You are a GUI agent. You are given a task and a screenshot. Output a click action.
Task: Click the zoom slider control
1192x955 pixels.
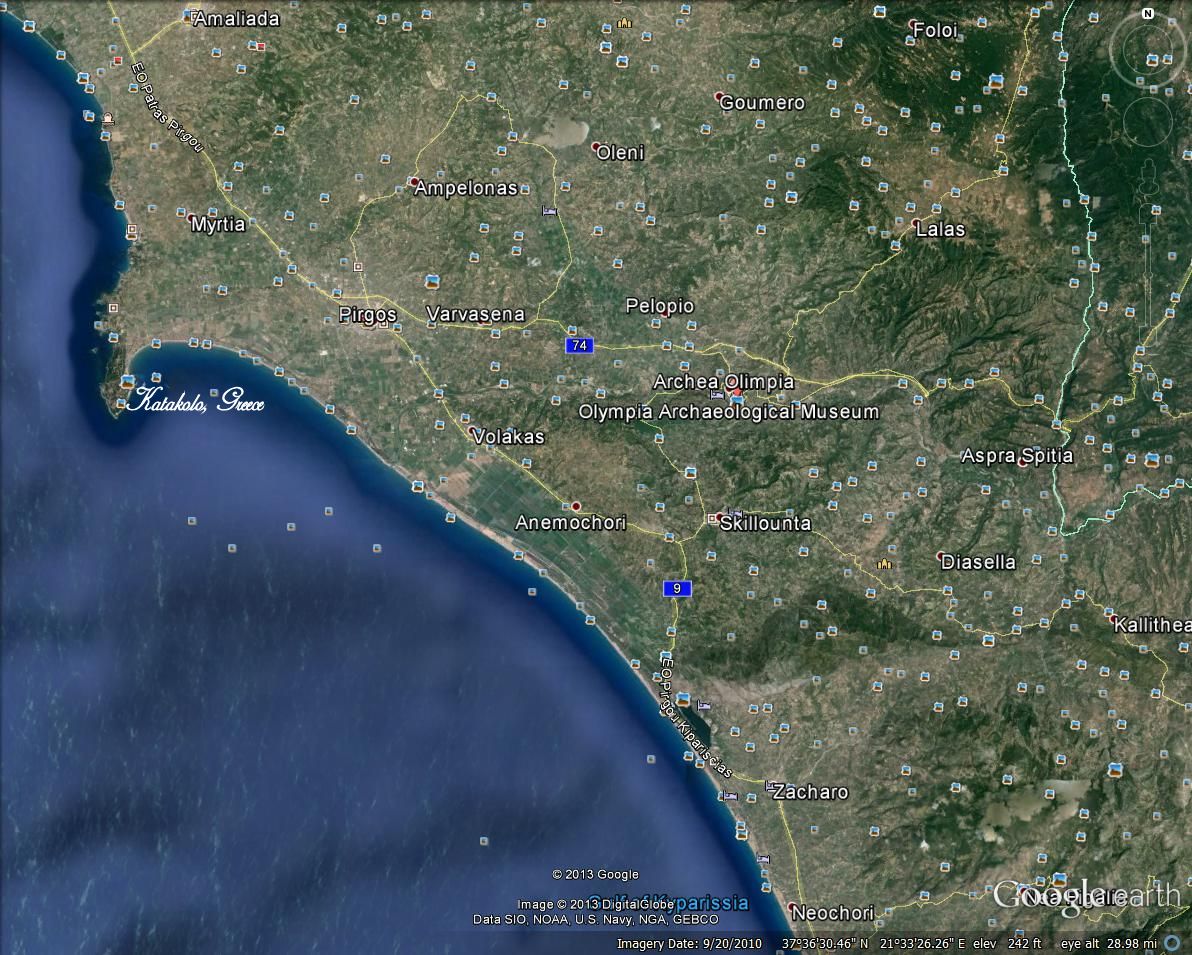(1147, 215)
